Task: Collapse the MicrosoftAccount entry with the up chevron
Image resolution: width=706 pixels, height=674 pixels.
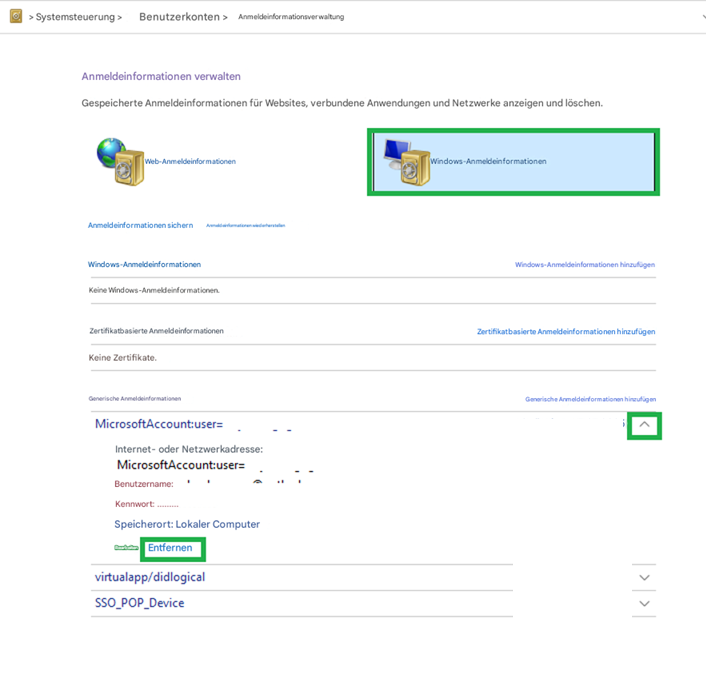Action: [644, 424]
